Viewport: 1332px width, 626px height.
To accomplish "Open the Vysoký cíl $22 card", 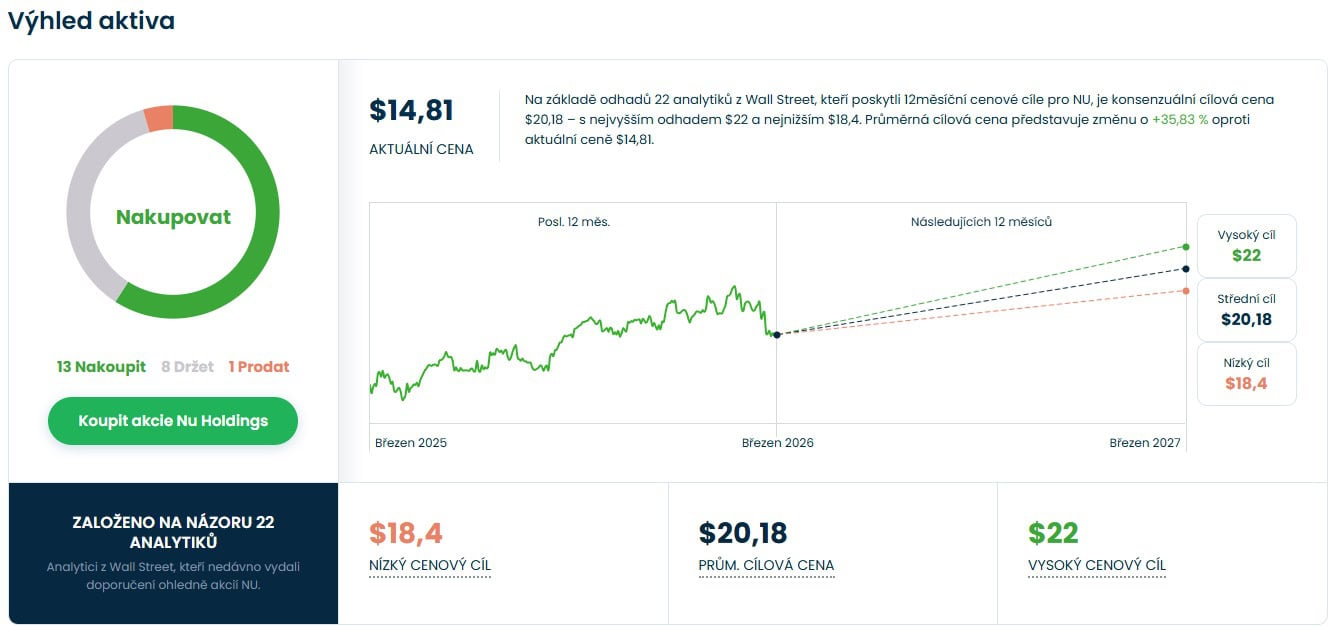I will 1246,246.
